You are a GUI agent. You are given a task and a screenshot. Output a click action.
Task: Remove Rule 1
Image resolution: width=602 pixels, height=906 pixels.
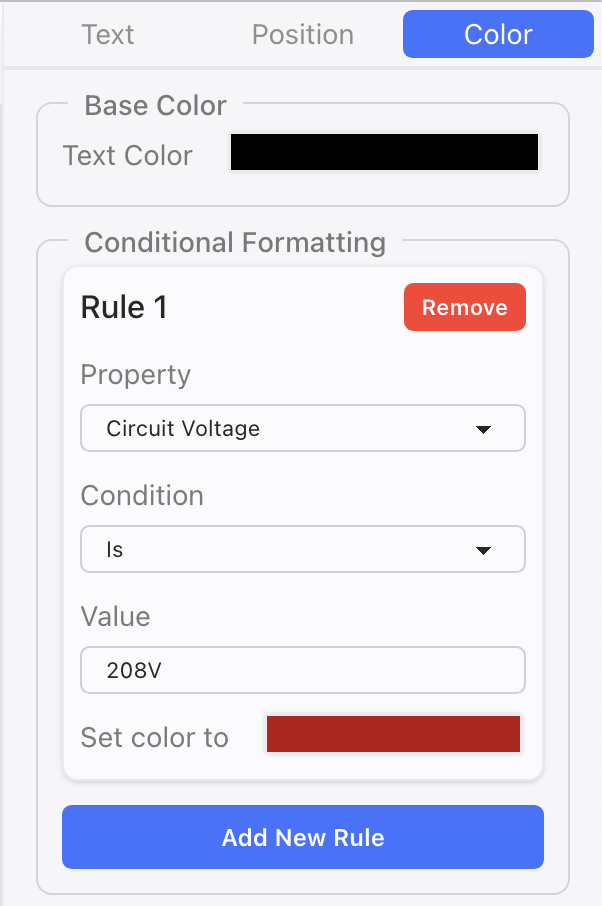(x=464, y=307)
